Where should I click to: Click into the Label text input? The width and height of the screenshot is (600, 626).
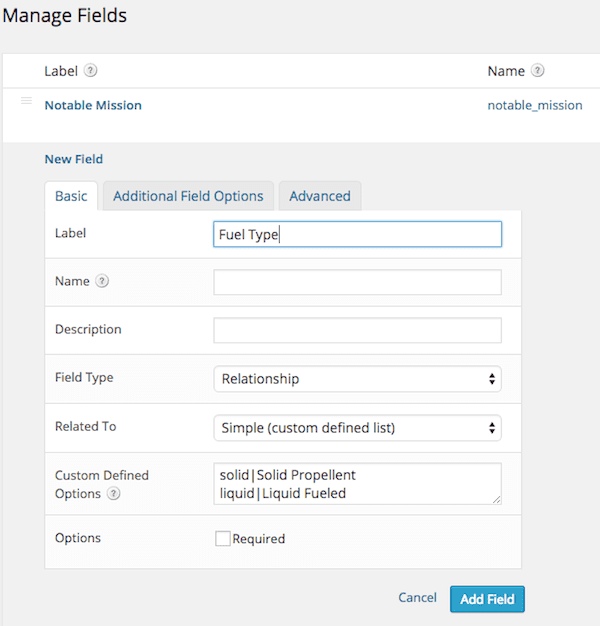(357, 234)
